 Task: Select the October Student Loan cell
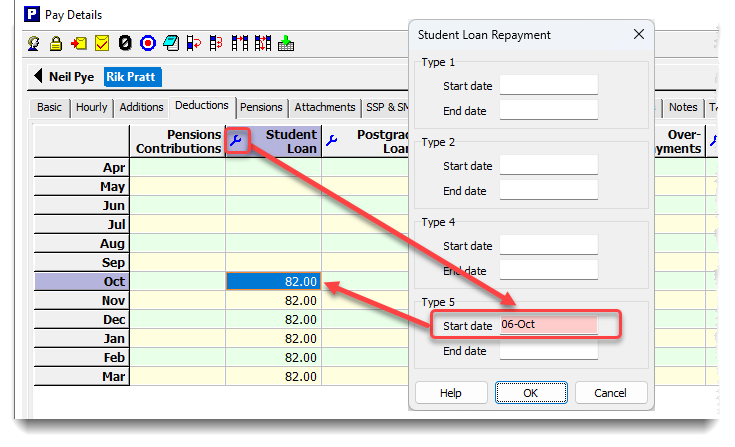coord(274,282)
